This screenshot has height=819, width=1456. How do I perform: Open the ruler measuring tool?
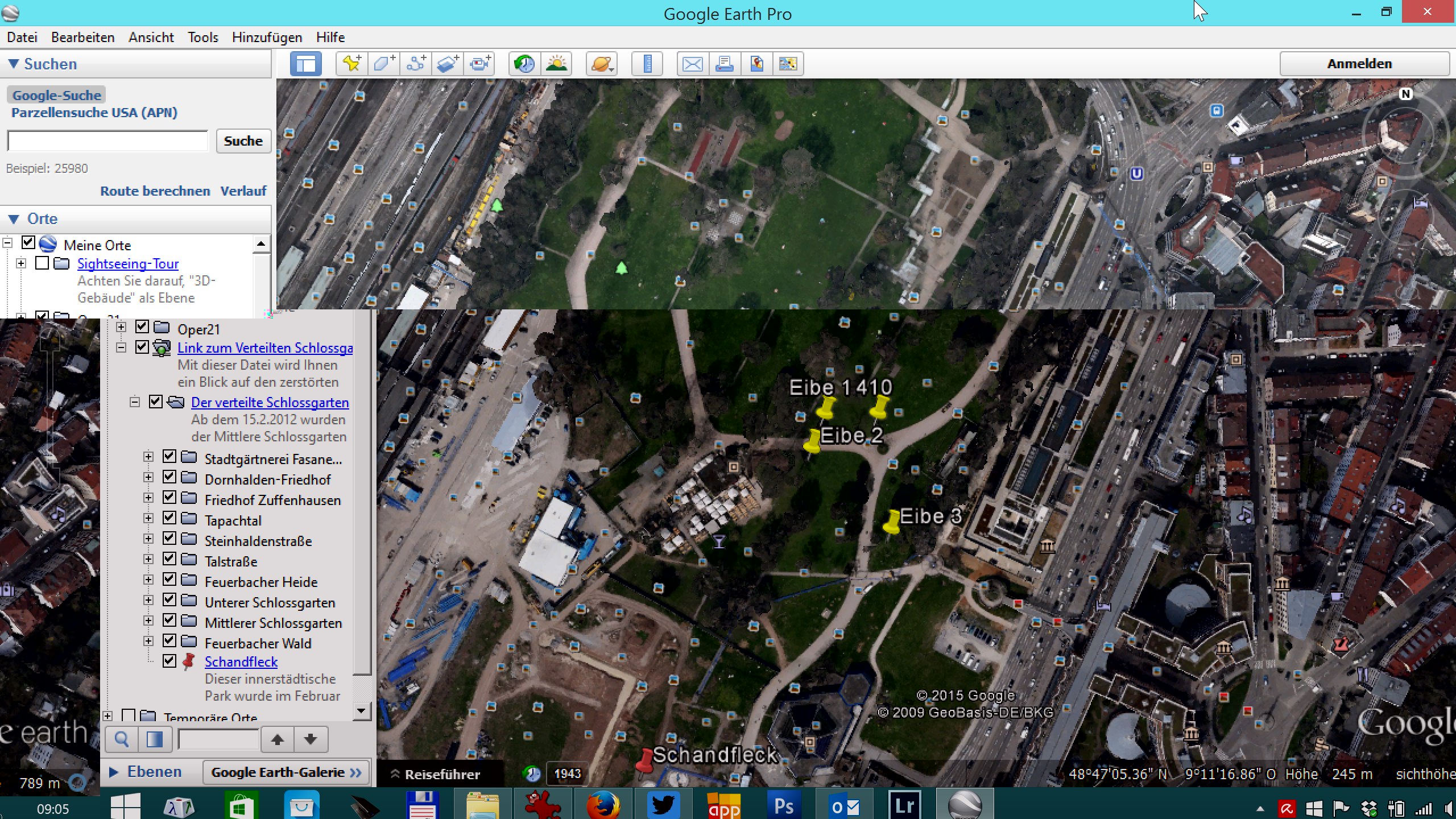(x=647, y=64)
